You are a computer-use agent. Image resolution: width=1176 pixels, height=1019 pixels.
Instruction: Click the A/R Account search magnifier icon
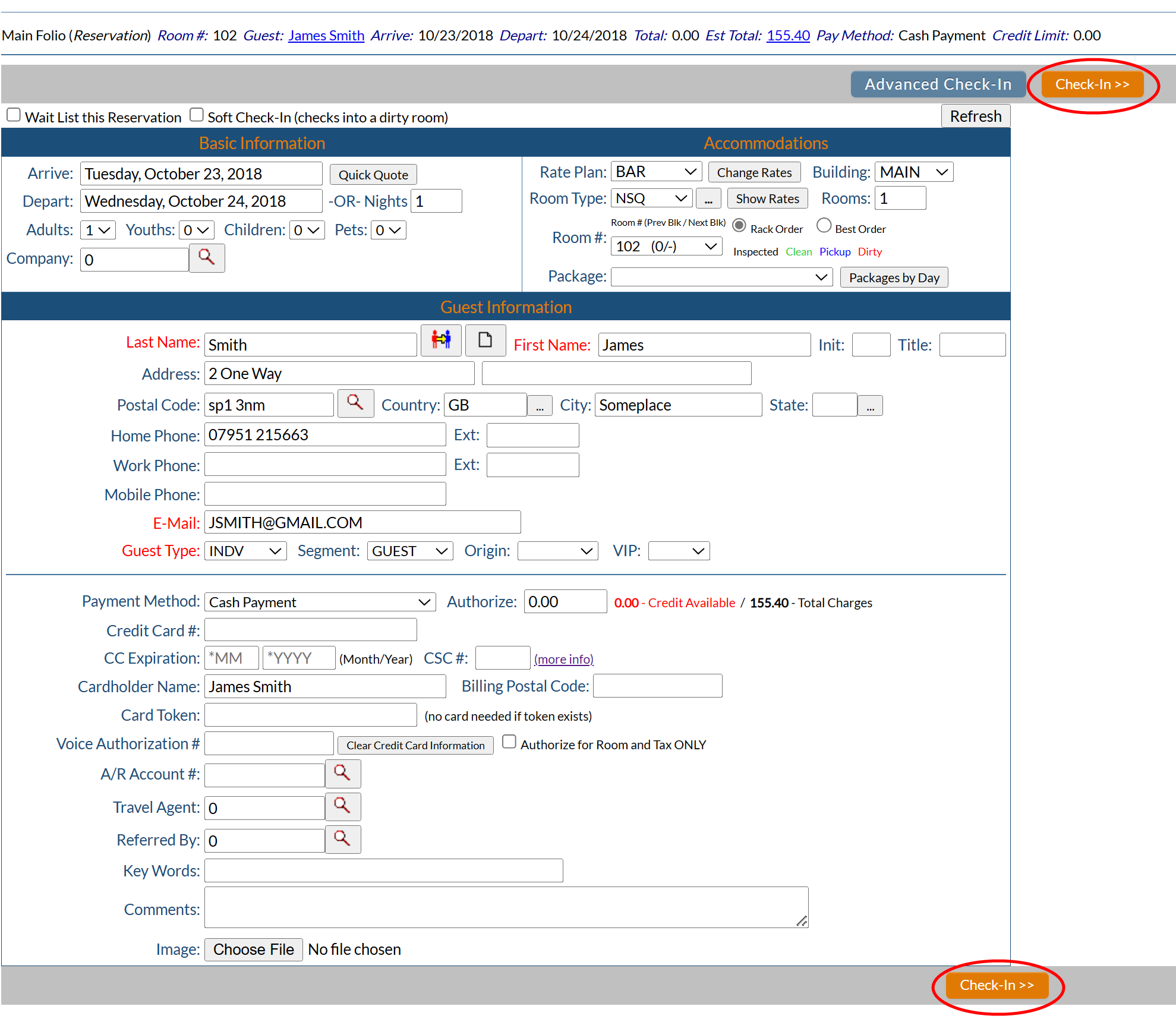click(342, 773)
